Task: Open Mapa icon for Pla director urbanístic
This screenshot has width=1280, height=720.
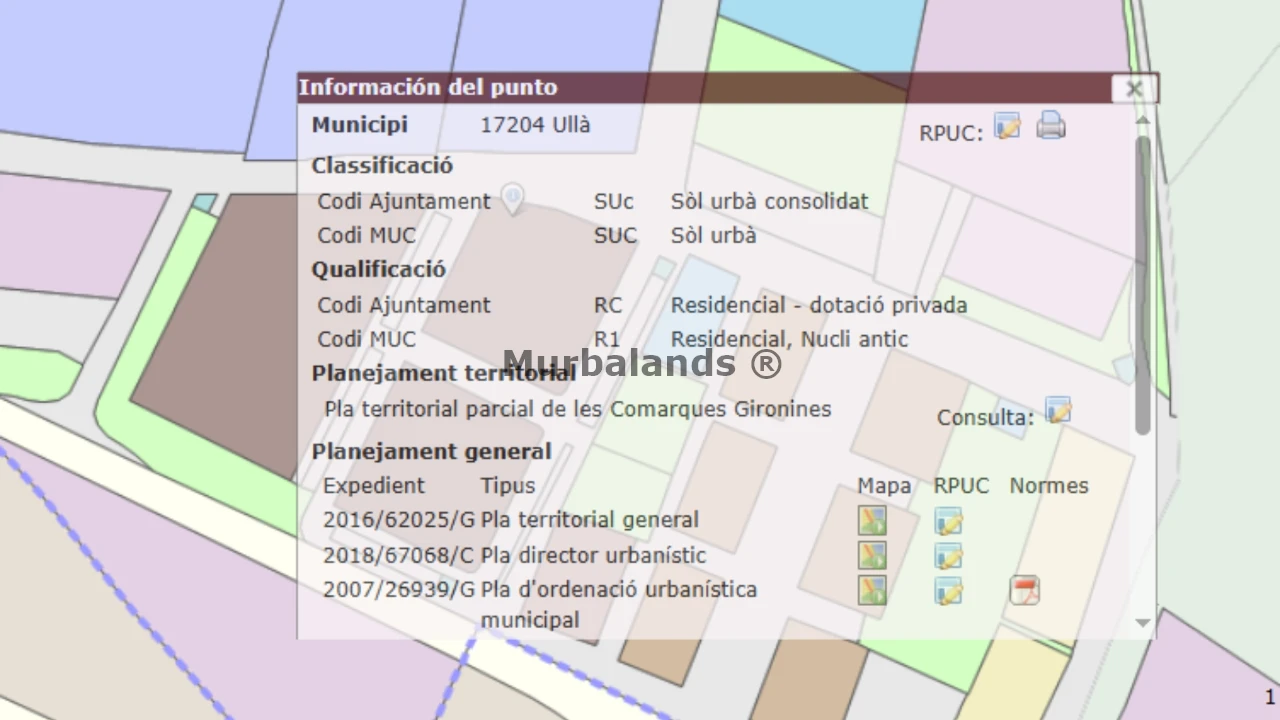Action: [x=872, y=556]
